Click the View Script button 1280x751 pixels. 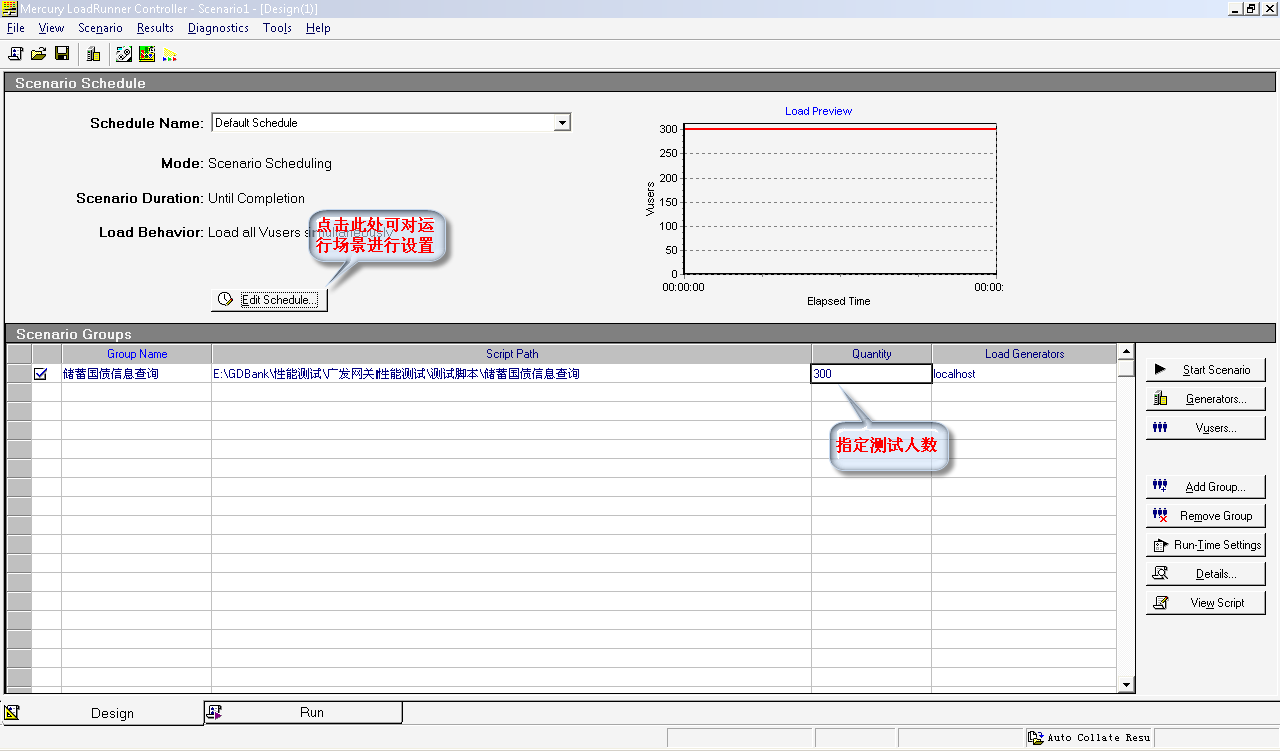tap(1205, 603)
